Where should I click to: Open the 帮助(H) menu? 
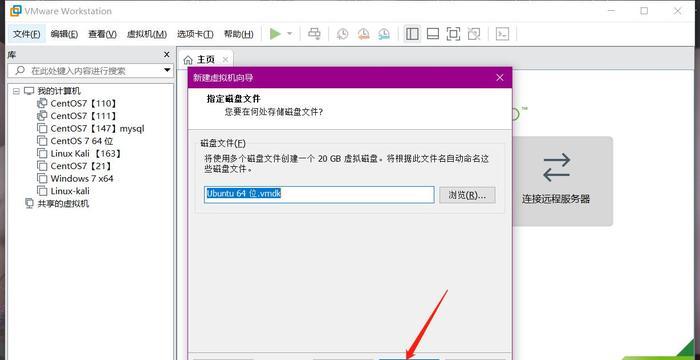click(238, 34)
